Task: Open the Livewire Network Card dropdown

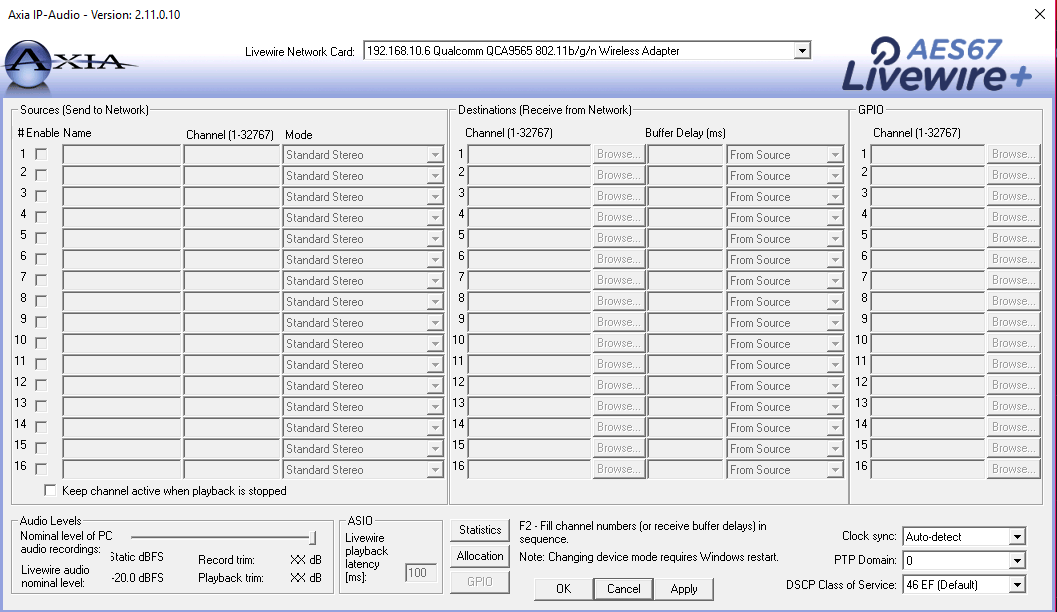Action: [x=802, y=51]
